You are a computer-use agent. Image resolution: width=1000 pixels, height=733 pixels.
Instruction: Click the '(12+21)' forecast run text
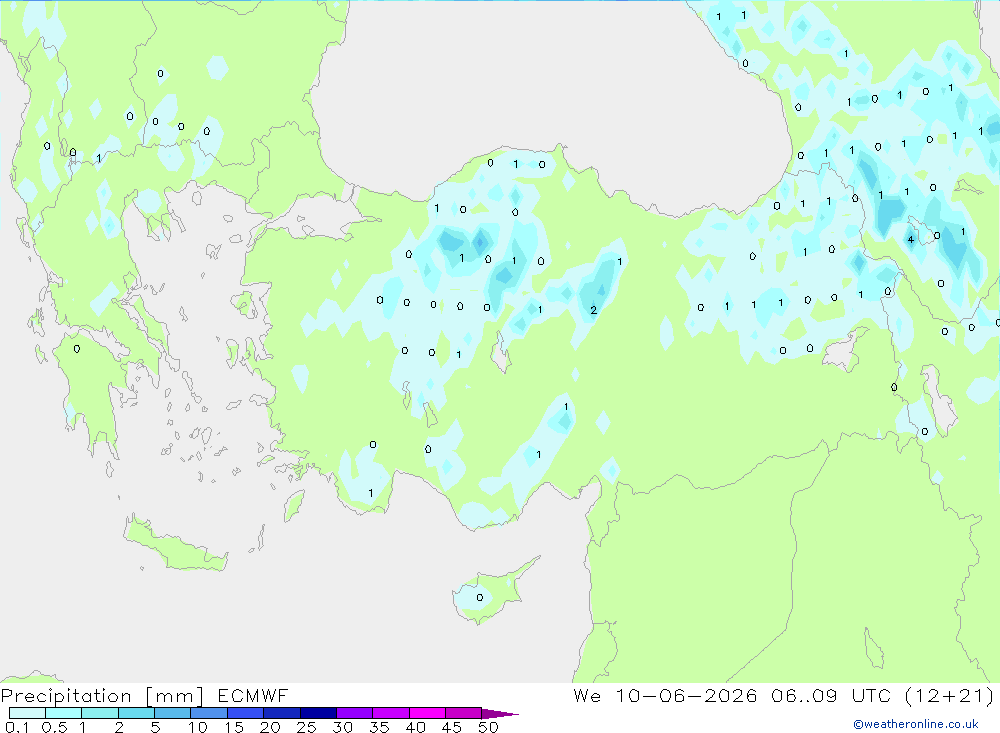coord(950,695)
